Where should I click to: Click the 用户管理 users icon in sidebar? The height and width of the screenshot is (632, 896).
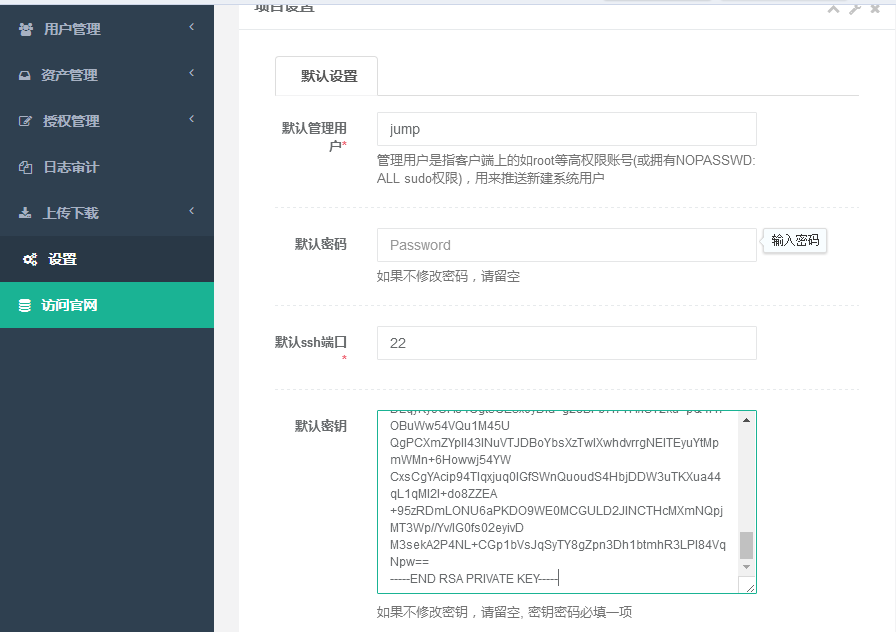coord(25,29)
